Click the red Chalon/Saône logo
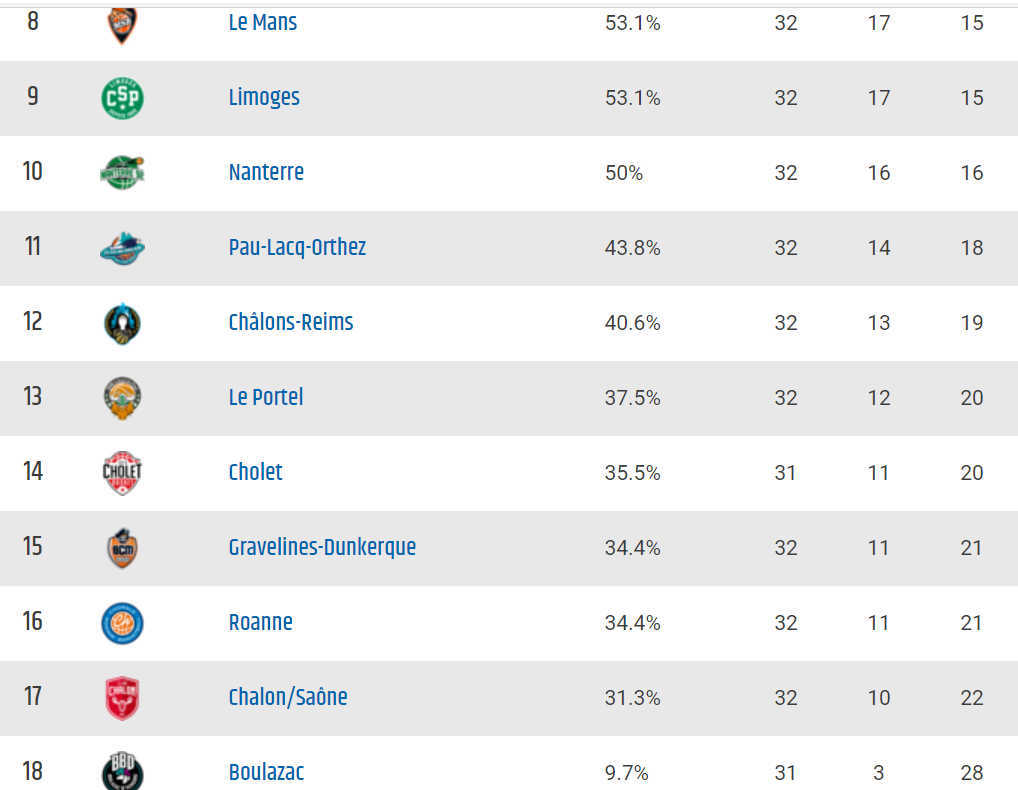This screenshot has height=790, width=1018. tap(122, 698)
